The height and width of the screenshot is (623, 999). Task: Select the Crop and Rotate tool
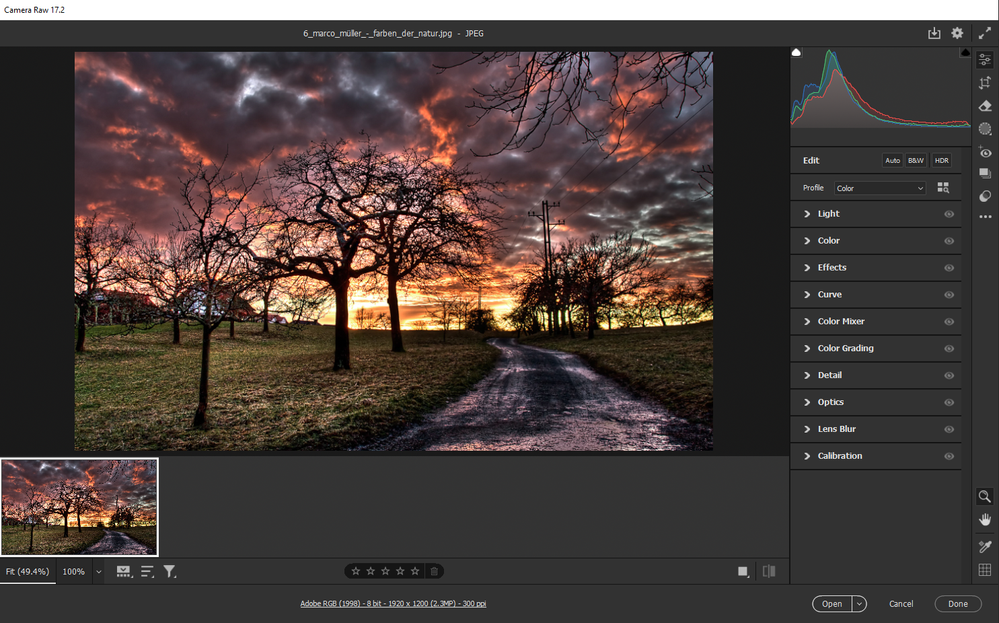(985, 83)
